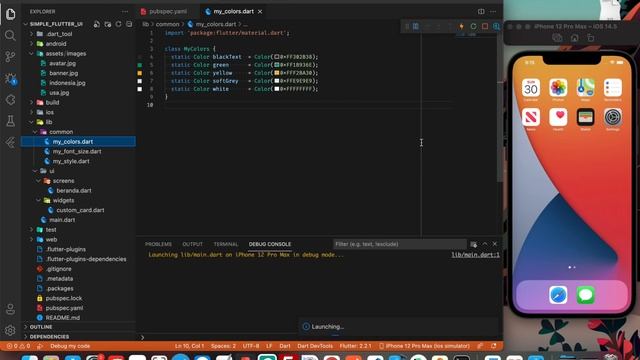Click Debug my code in status bar
The width and height of the screenshot is (640, 360).
[x=70, y=346]
